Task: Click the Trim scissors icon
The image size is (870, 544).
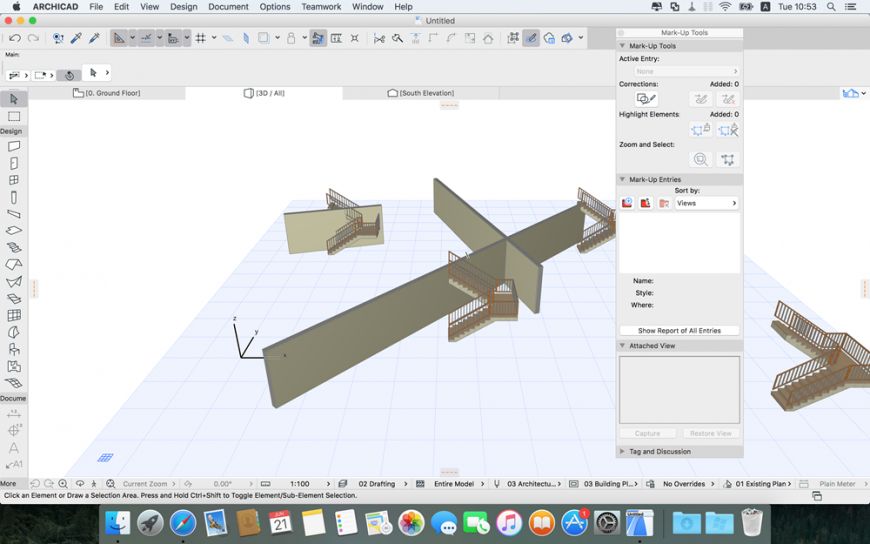Action: coord(379,38)
